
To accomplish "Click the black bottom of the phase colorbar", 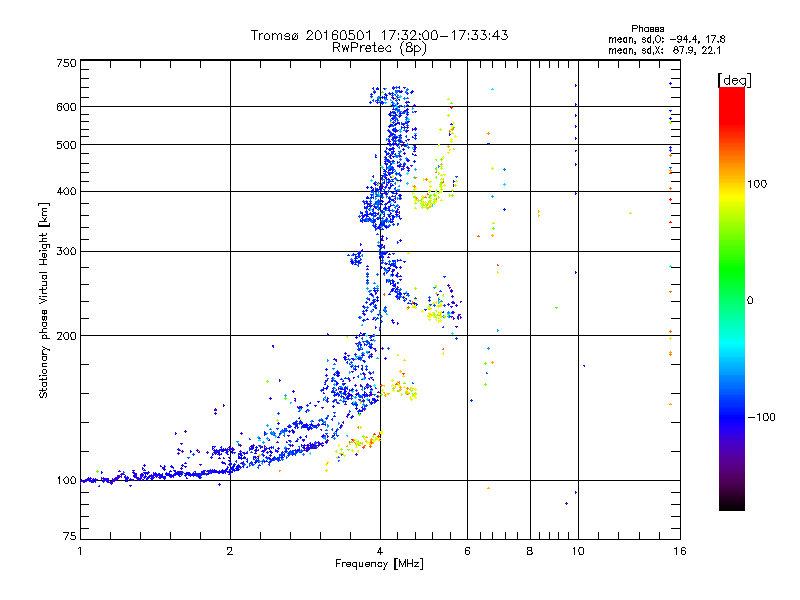I will pos(732,503).
